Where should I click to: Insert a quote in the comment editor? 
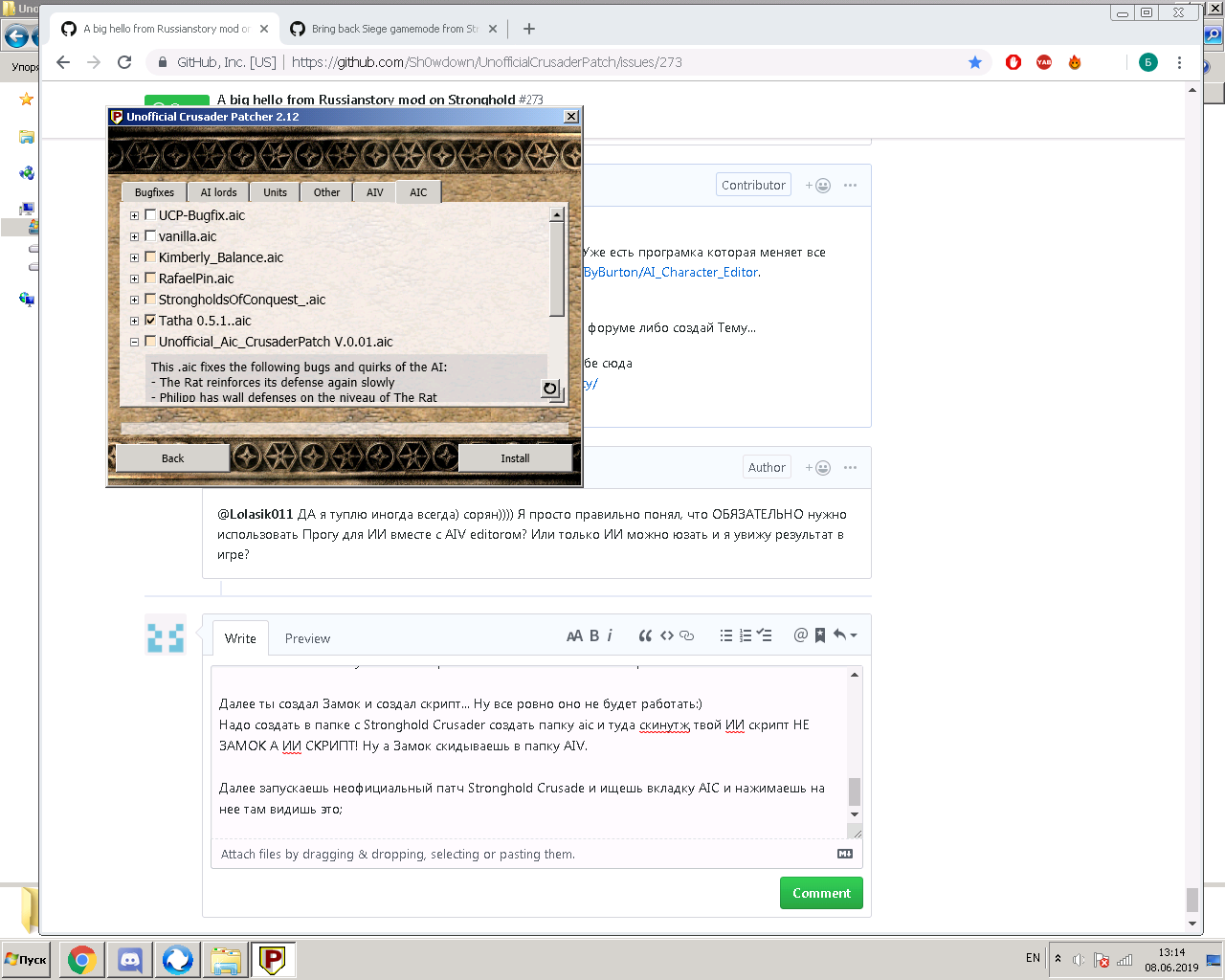pos(645,635)
